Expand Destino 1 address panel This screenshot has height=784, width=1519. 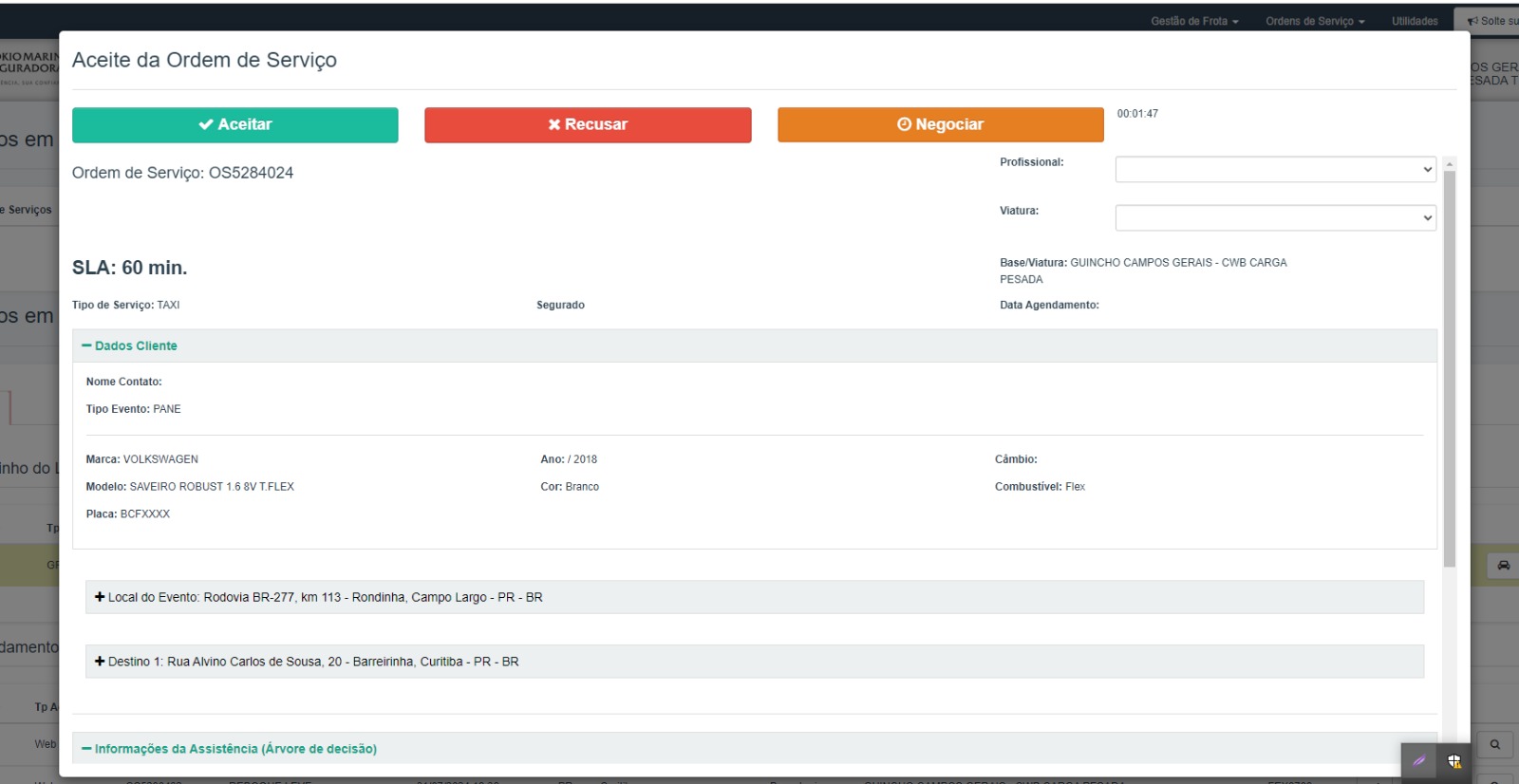click(x=755, y=662)
